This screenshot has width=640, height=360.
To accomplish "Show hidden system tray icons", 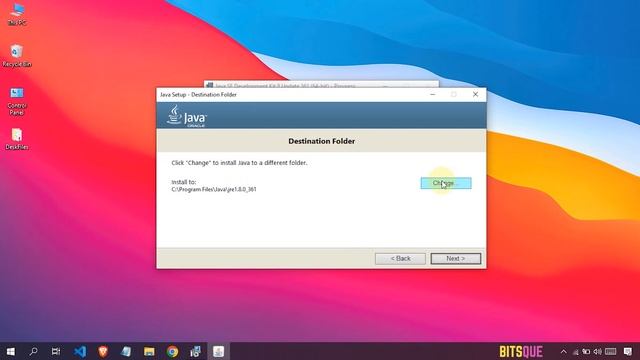I will 564,351.
